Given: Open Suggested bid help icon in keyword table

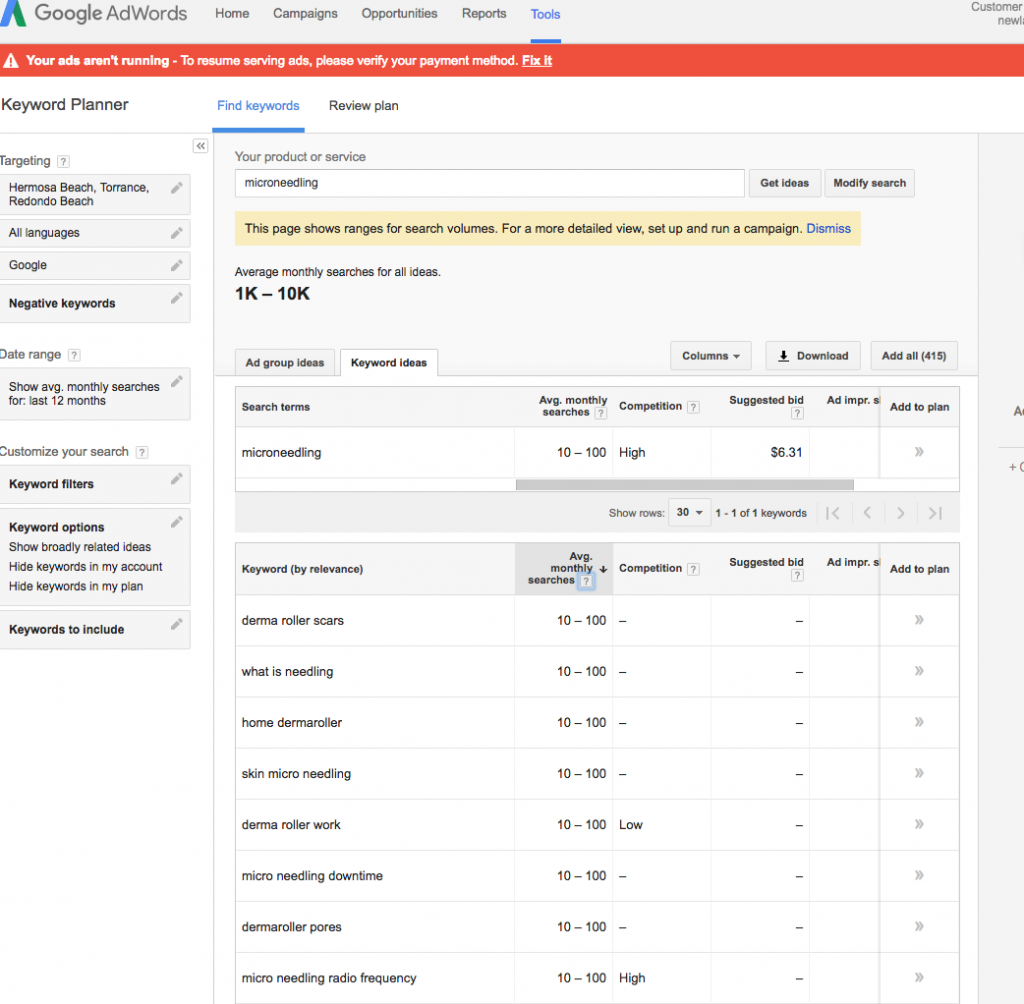Looking at the screenshot, I should pos(797,575).
